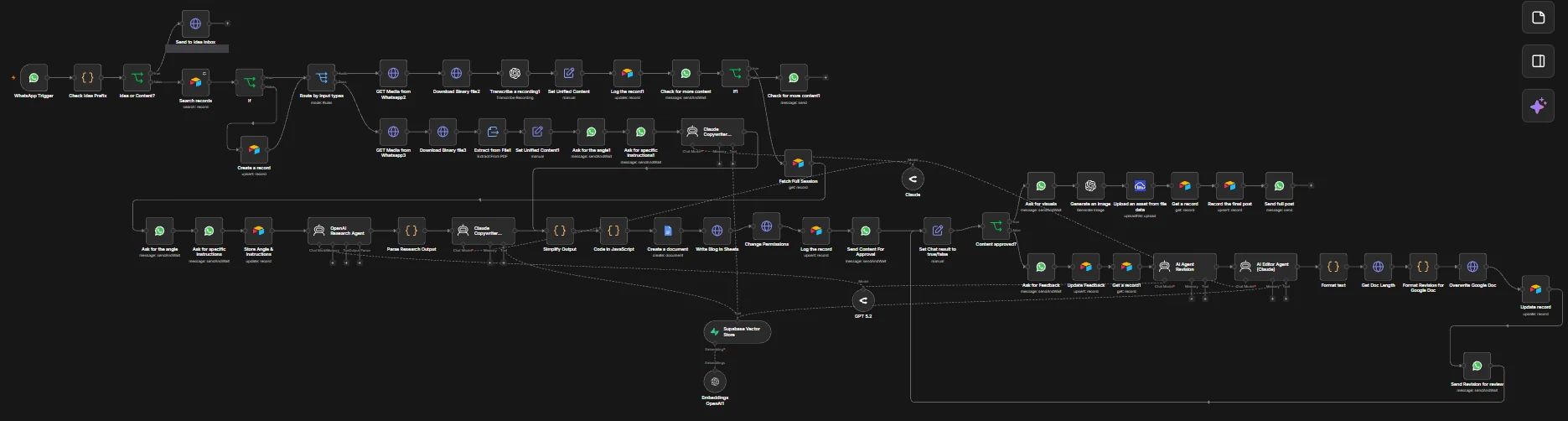Select the Set Chat result to true/false node
This screenshot has width=1568, height=421.
tap(937, 231)
